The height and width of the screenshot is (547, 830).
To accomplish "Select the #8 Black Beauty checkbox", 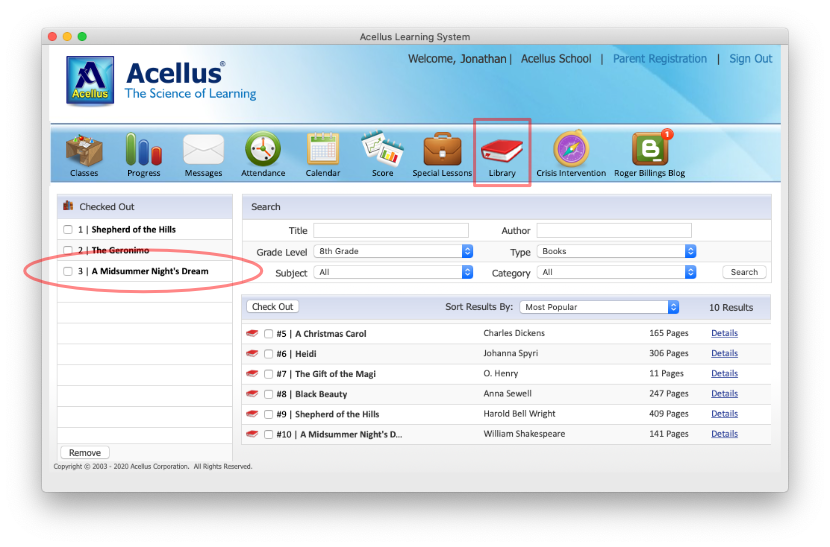I will 268,394.
